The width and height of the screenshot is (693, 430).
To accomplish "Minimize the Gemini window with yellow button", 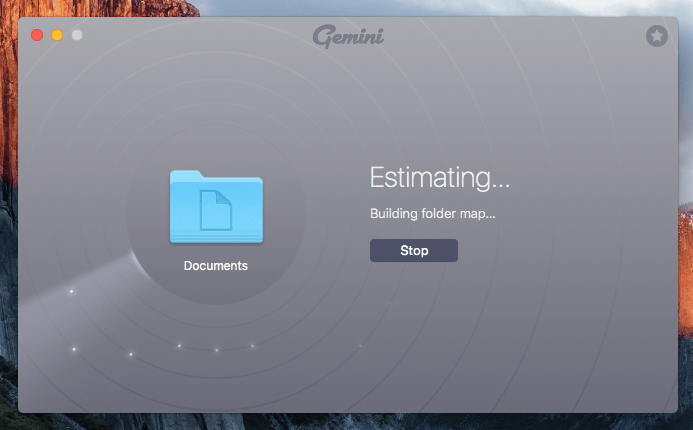I will (x=57, y=35).
